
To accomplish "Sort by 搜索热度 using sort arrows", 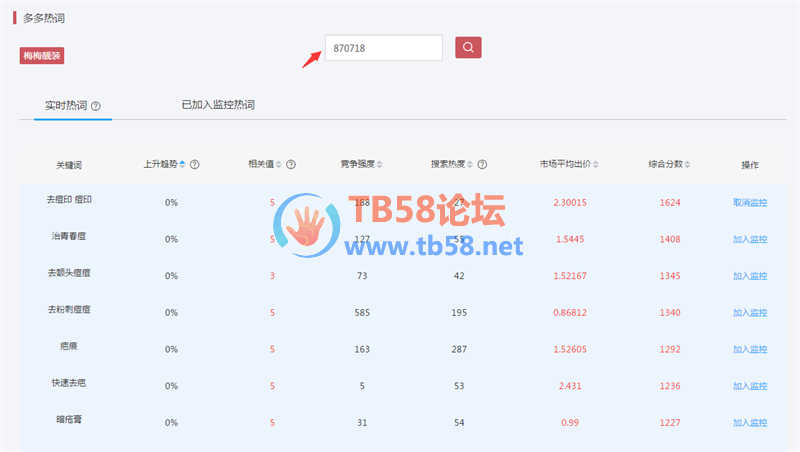I will [470, 164].
